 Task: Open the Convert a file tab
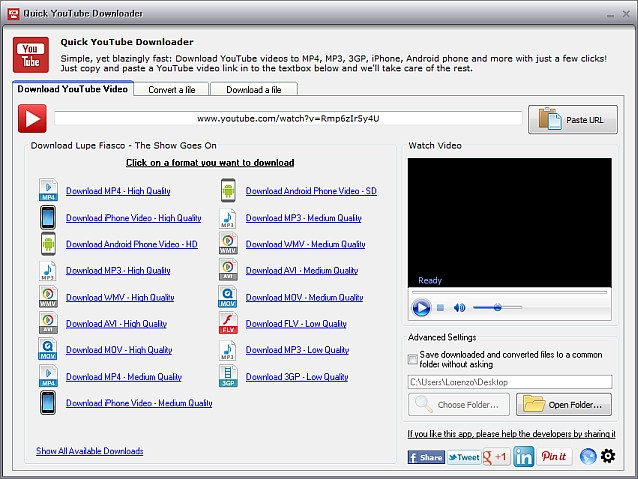171,90
